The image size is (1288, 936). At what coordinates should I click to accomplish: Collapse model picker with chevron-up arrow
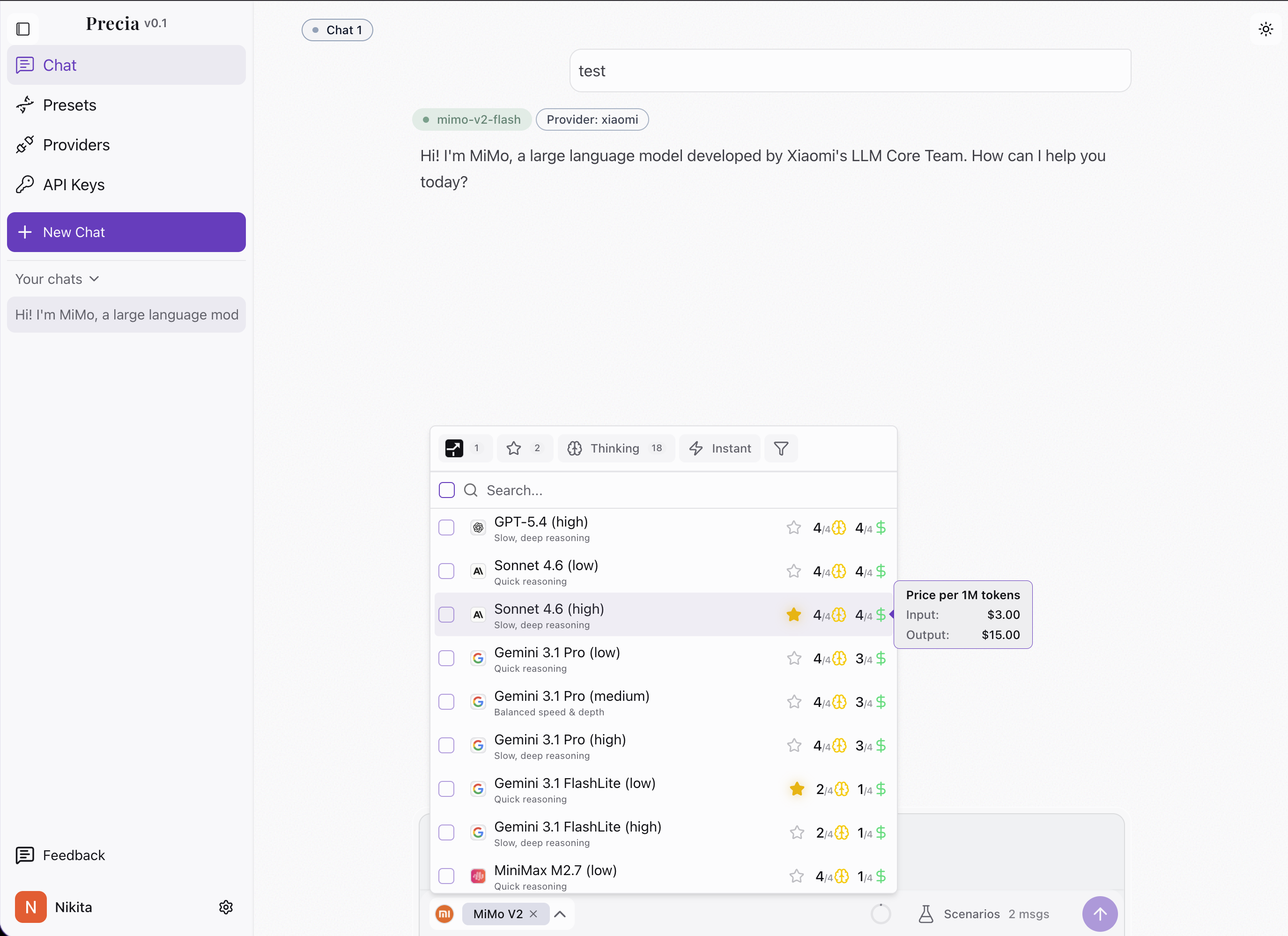tap(560, 914)
